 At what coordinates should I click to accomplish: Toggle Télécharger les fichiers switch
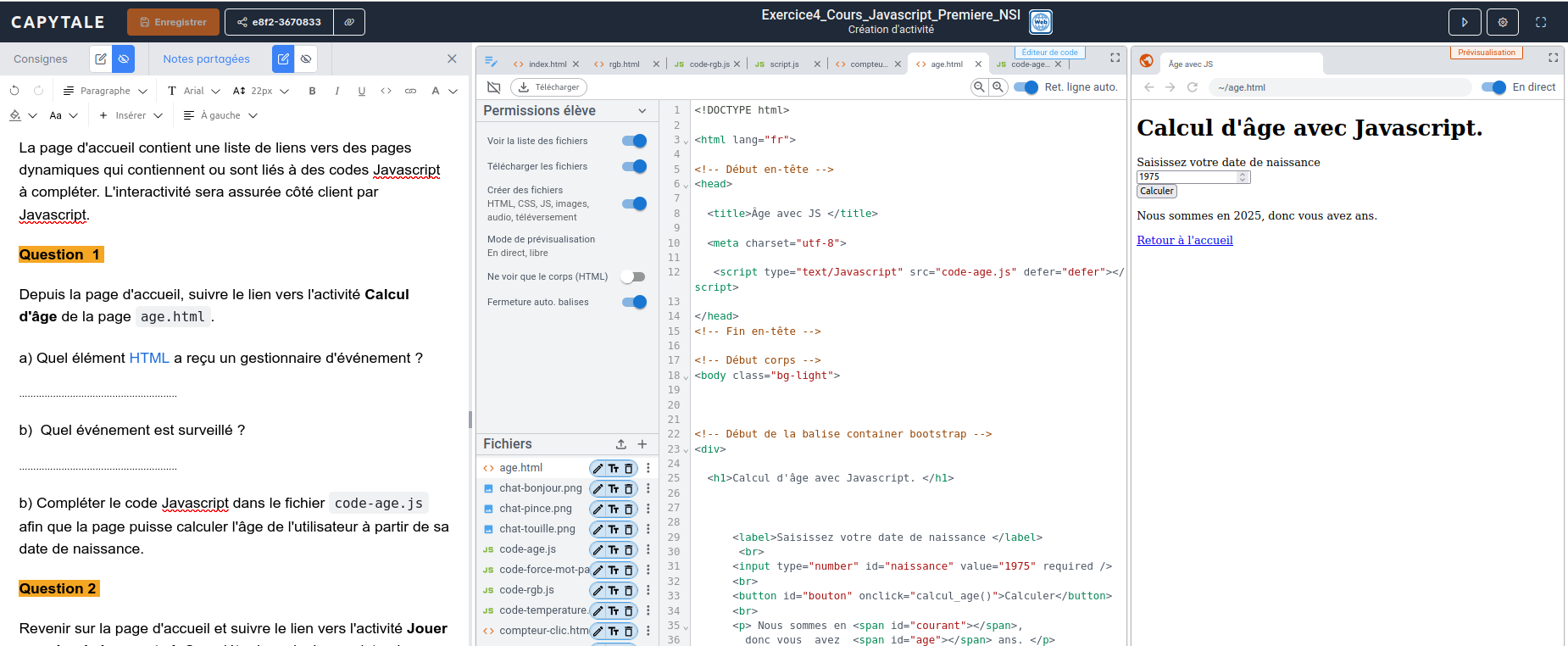(634, 166)
